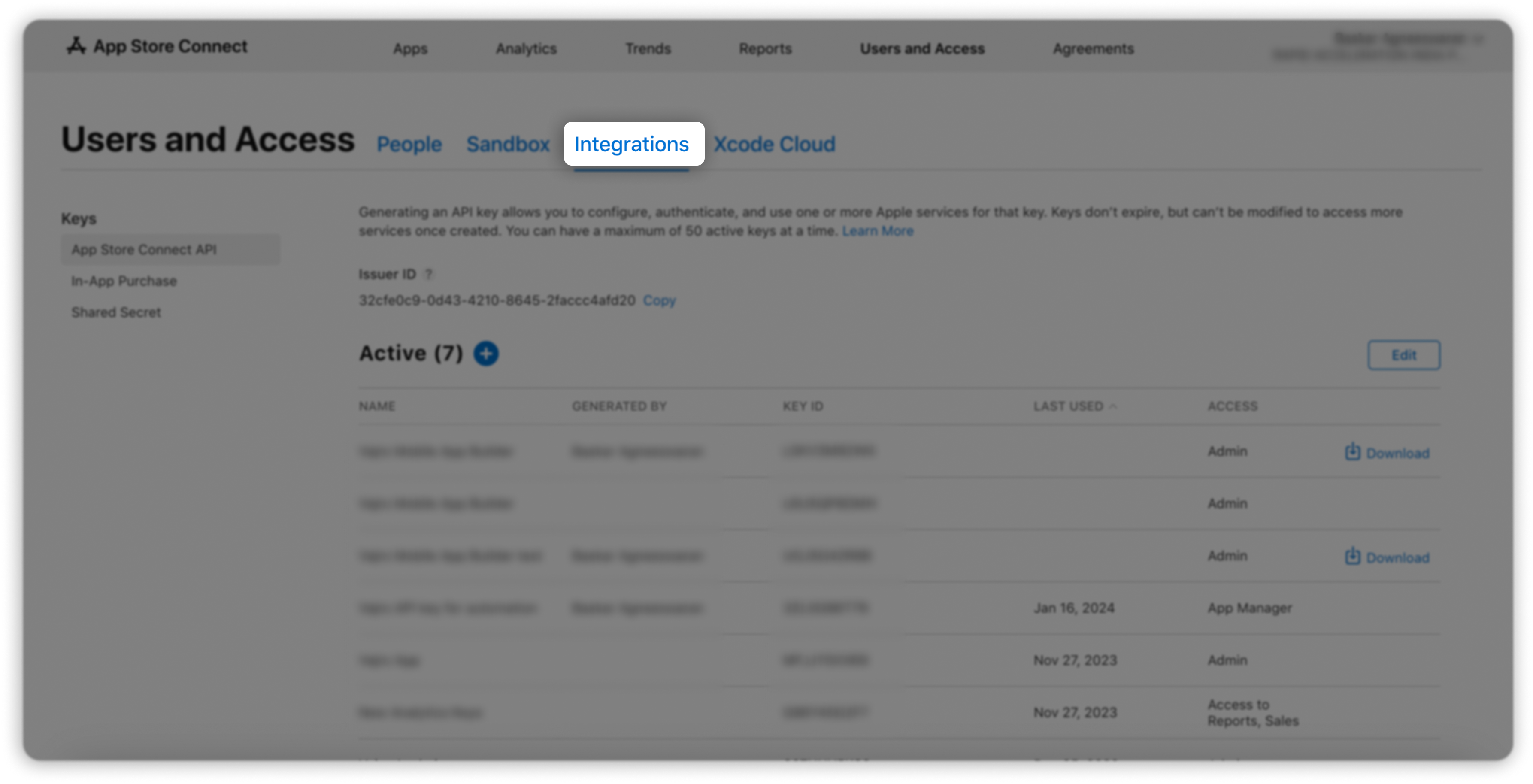This screenshot has height=784, width=1533.
Task: Click the blue plus icon beside Active
Action: pos(486,353)
